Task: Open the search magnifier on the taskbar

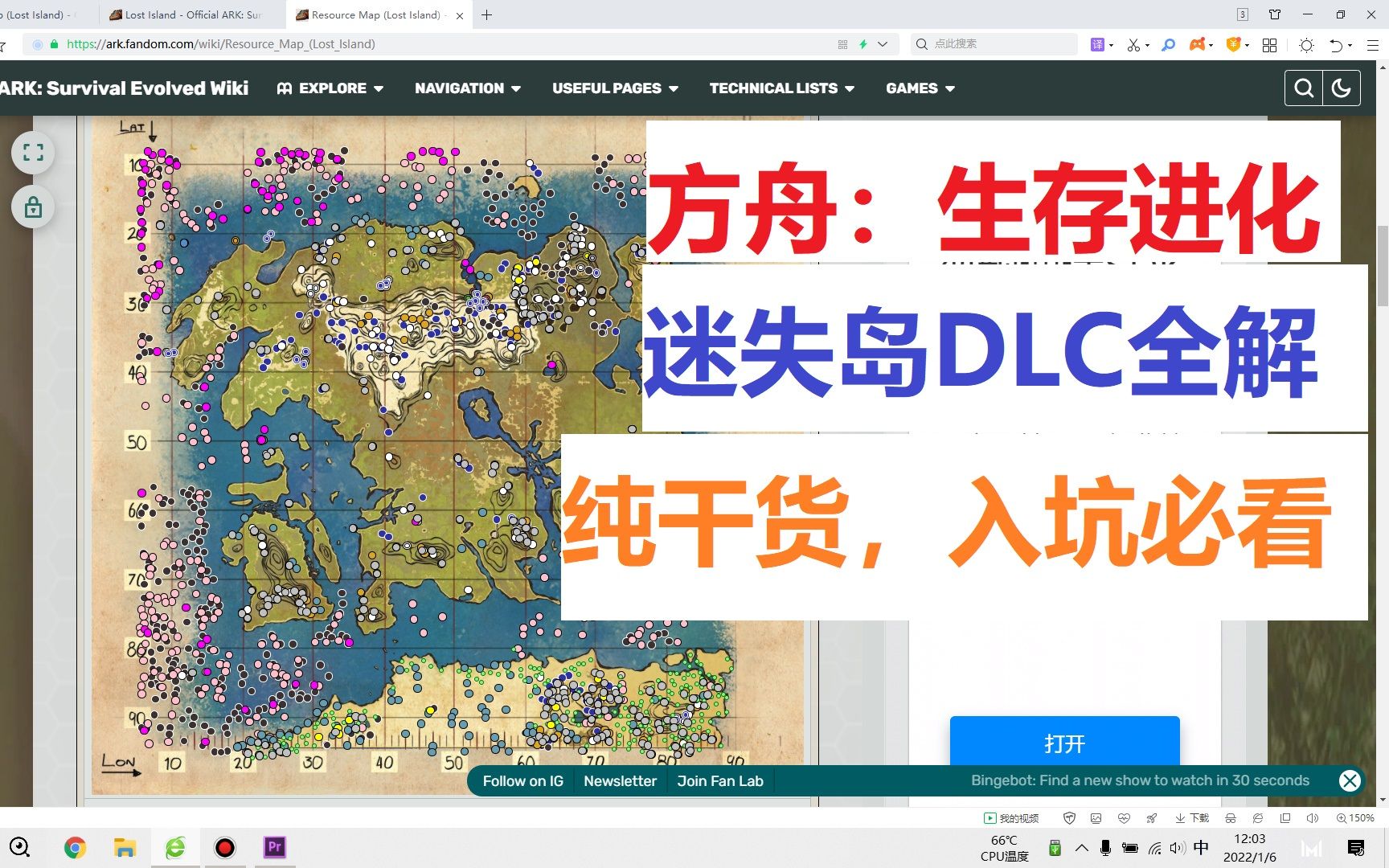Action: 19,847
